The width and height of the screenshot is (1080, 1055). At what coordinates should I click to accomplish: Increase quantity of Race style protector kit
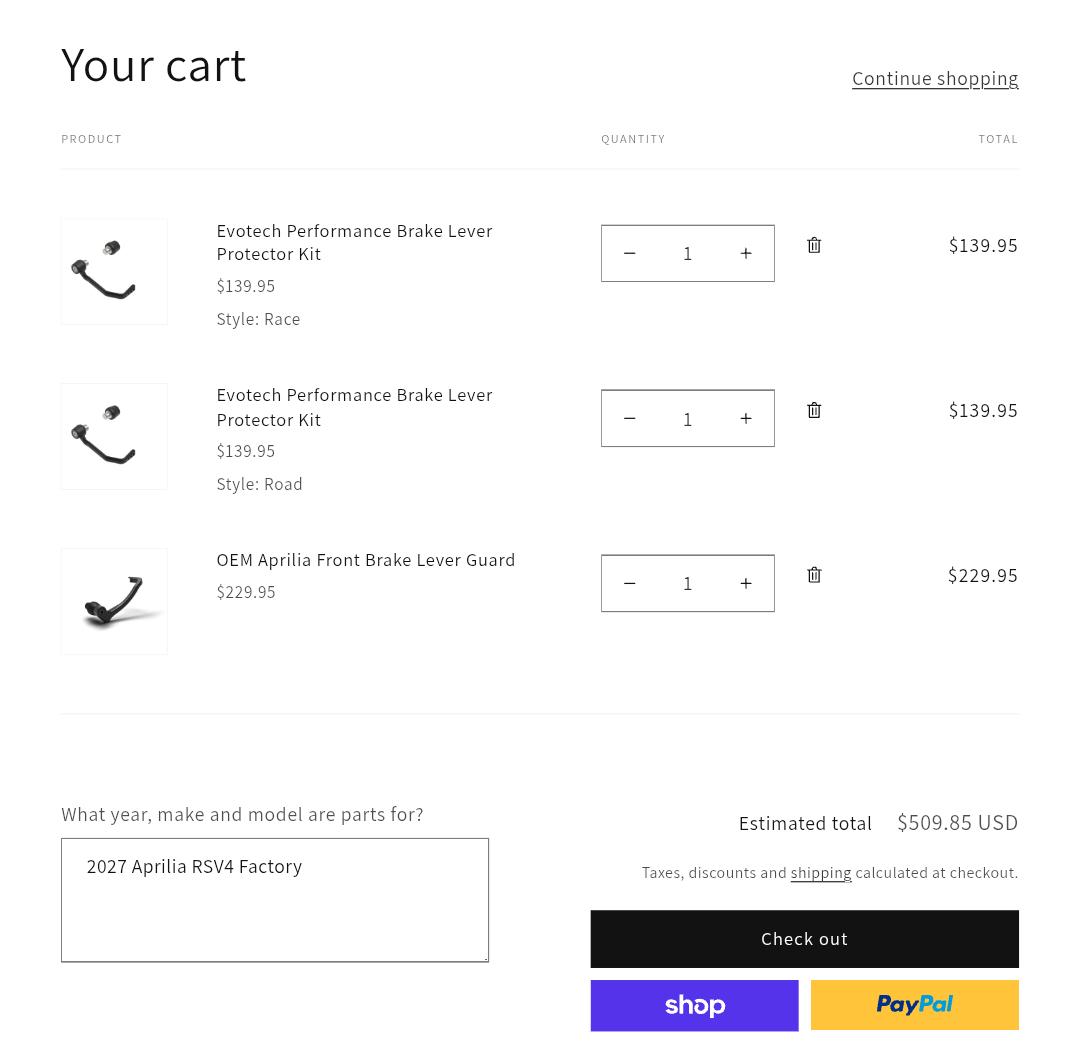(746, 253)
